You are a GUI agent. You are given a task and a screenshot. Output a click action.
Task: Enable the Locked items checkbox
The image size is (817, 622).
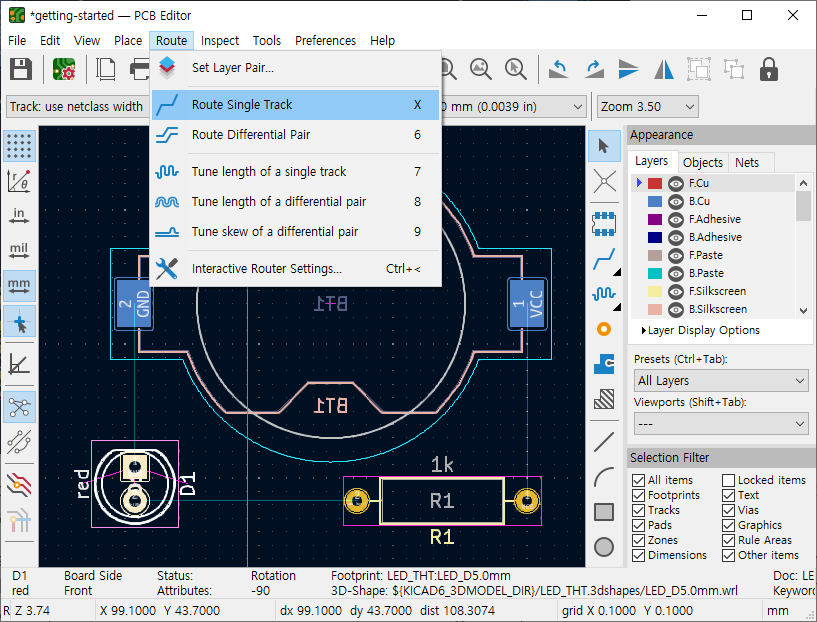pos(728,480)
